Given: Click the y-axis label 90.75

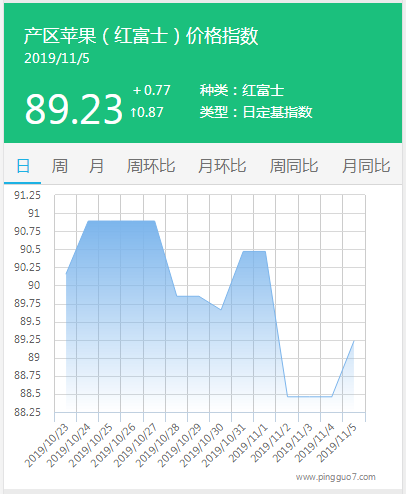Looking at the screenshot, I should coord(27,231).
